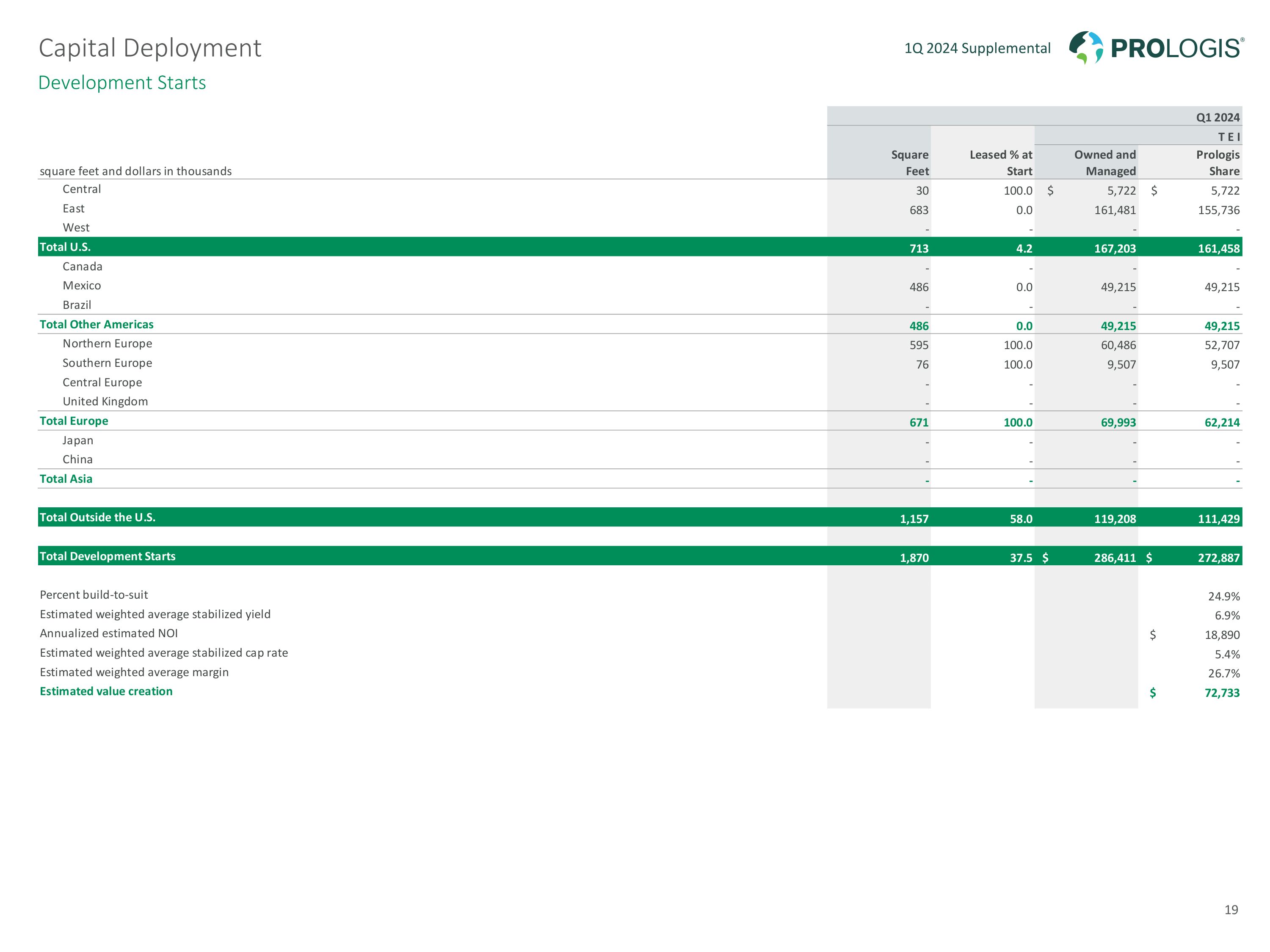Click the Prologis globe logo icon
1270x952 pixels.
coord(1086,47)
